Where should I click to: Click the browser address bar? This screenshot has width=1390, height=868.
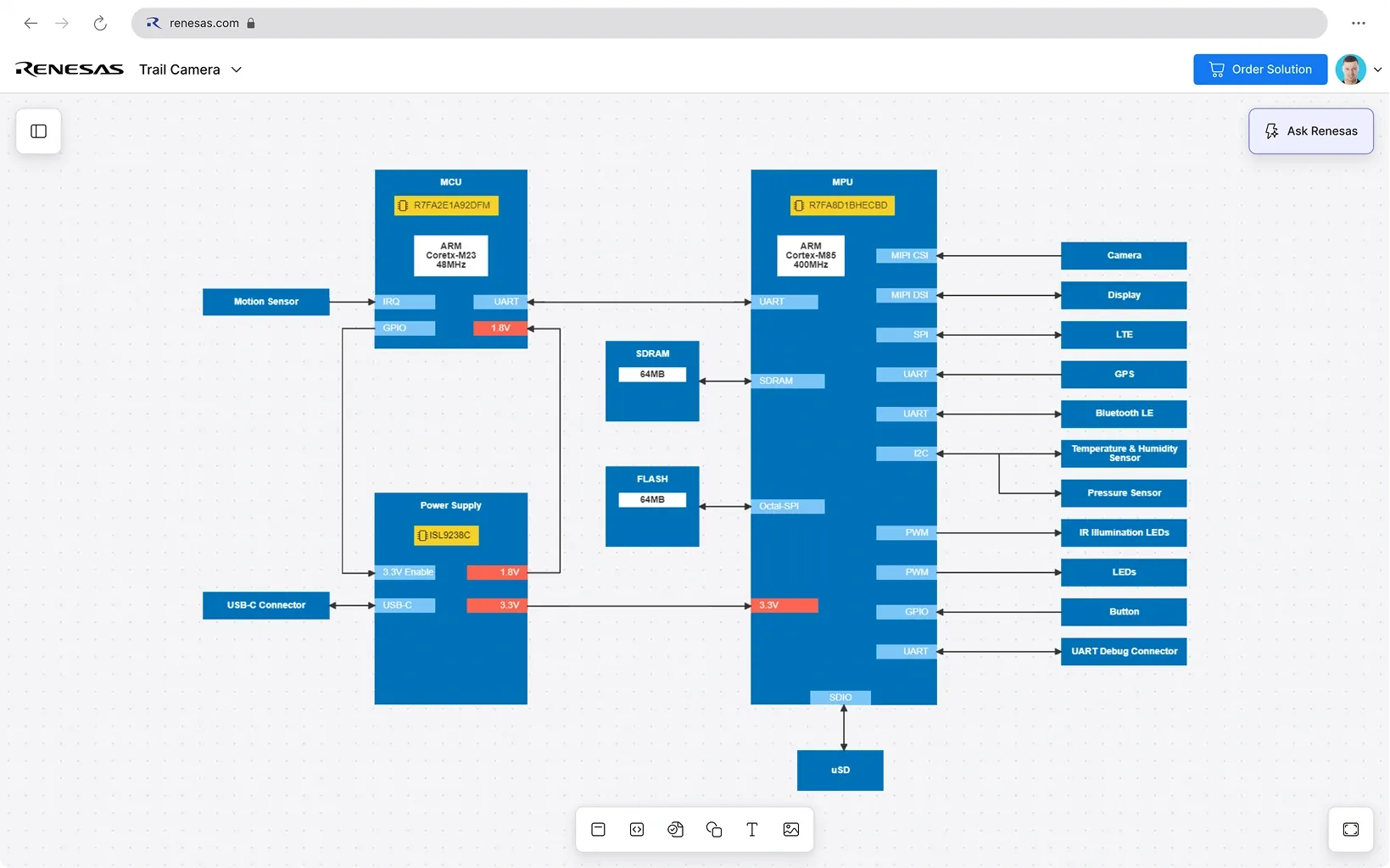pyautogui.click(x=729, y=23)
